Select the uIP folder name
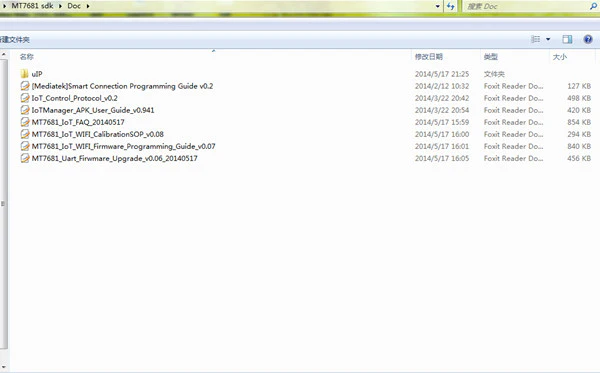The height and width of the screenshot is (373, 600). pyautogui.click(x=37, y=74)
